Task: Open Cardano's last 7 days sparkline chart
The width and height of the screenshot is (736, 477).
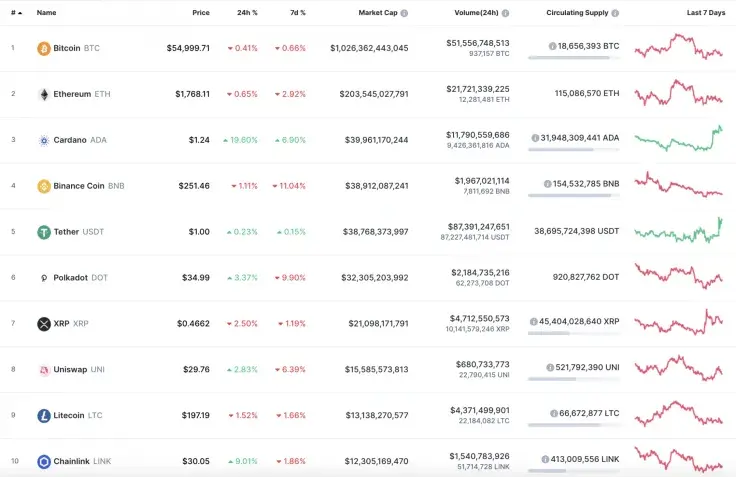Action: pos(678,139)
